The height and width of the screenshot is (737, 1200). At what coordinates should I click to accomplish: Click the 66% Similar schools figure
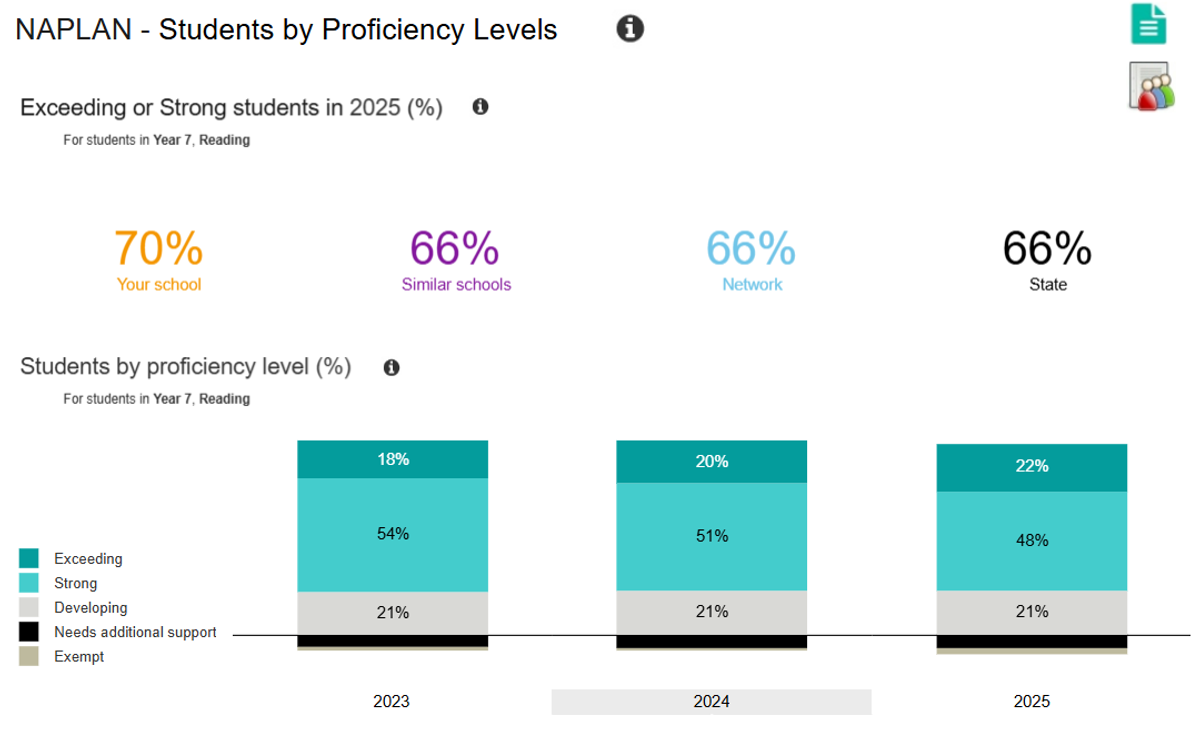(x=455, y=248)
